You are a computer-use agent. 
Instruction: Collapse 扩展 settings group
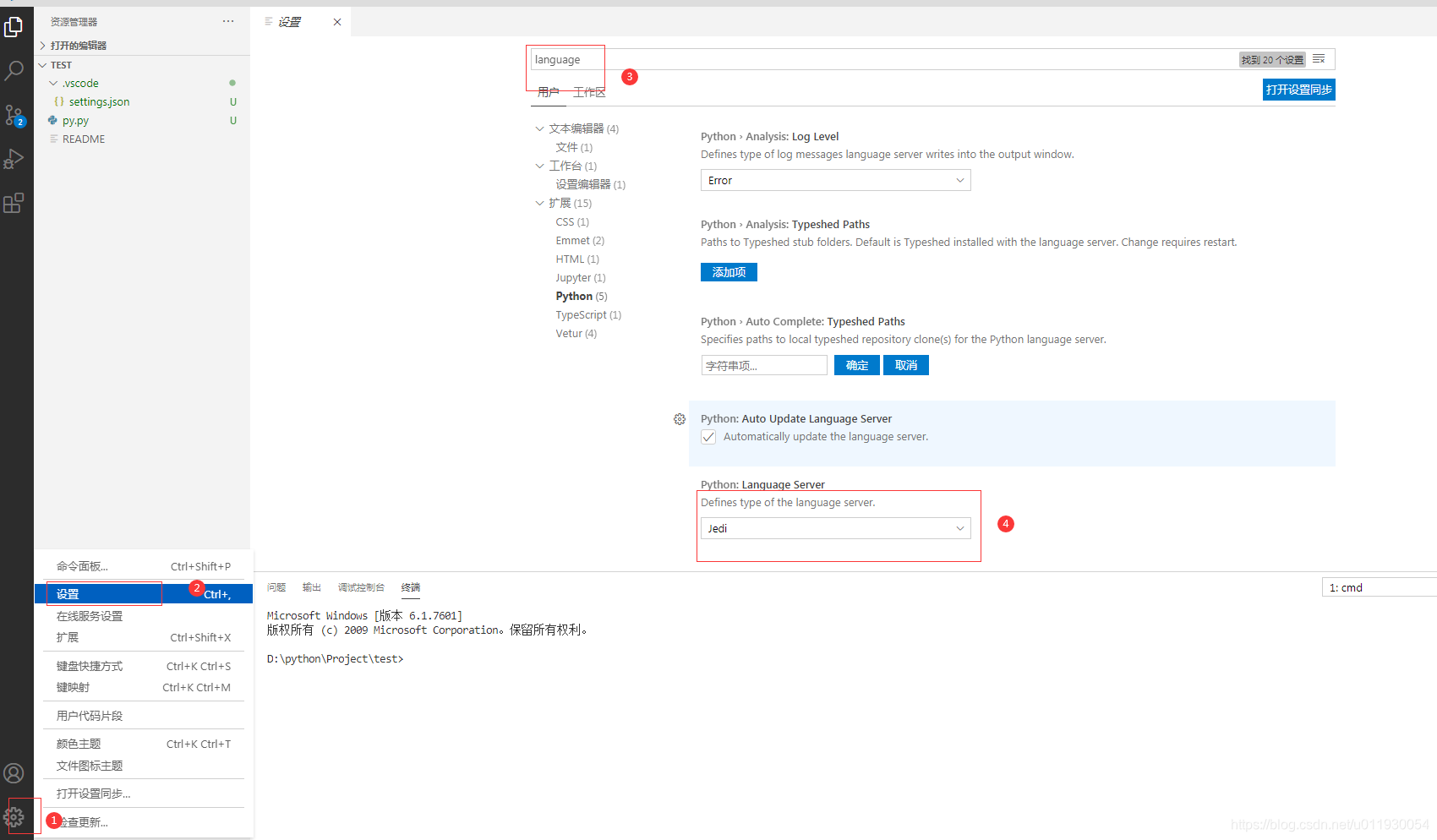click(x=564, y=204)
